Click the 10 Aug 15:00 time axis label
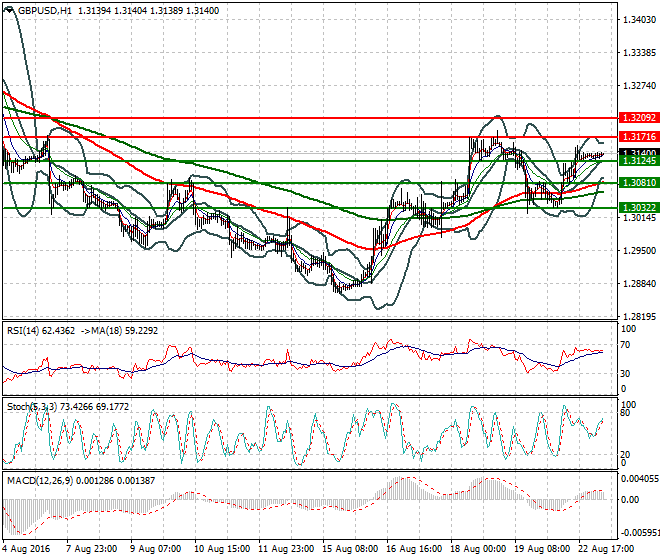This screenshot has width=660, height=560. 222,549
